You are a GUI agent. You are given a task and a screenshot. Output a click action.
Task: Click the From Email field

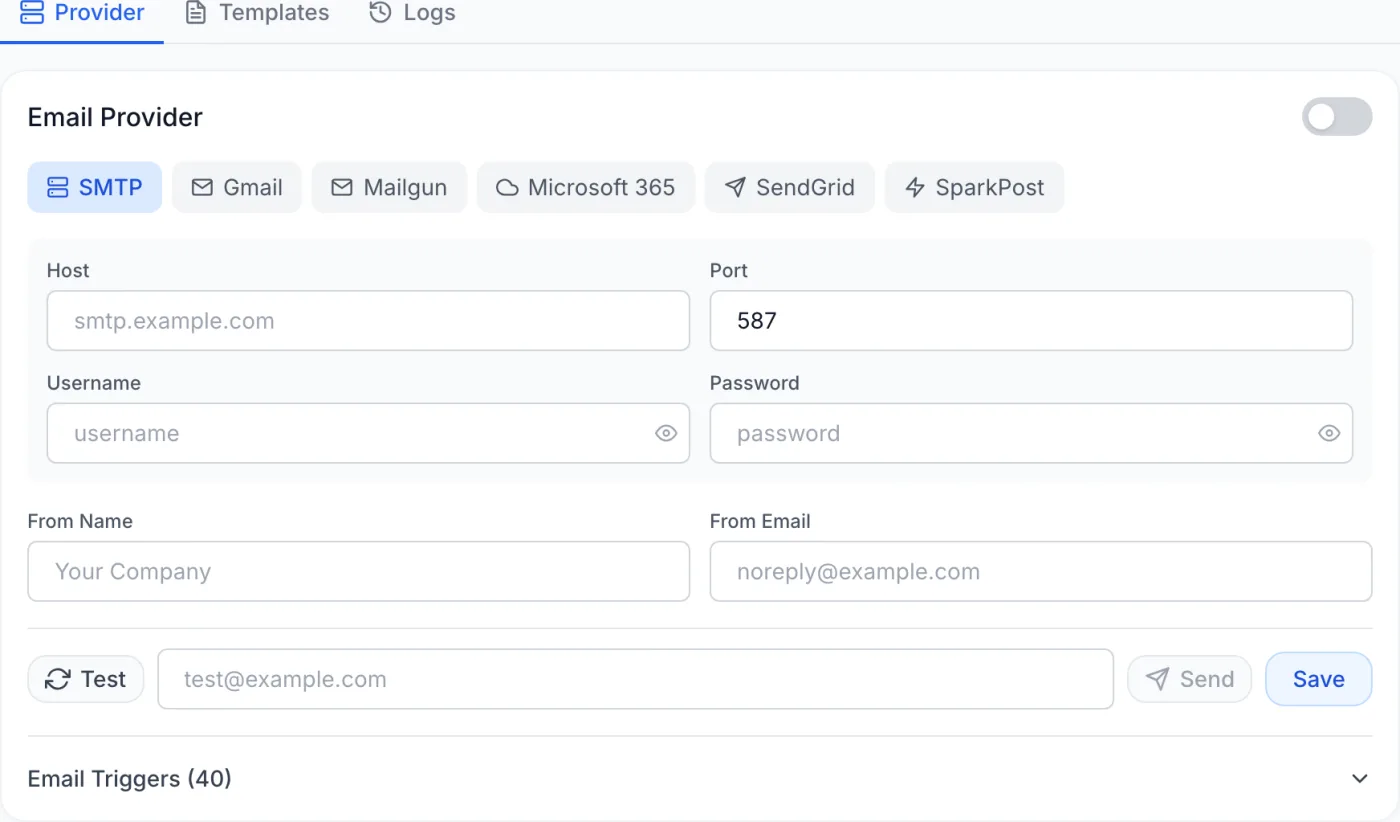pyautogui.click(x=1041, y=571)
